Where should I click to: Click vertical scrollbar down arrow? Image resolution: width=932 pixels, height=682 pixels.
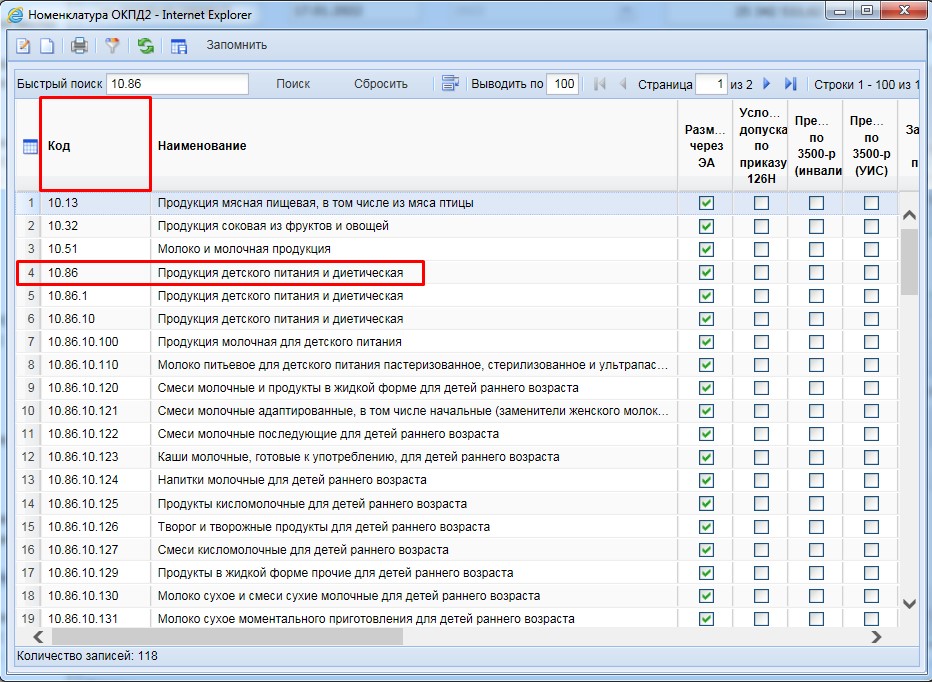tap(909, 604)
